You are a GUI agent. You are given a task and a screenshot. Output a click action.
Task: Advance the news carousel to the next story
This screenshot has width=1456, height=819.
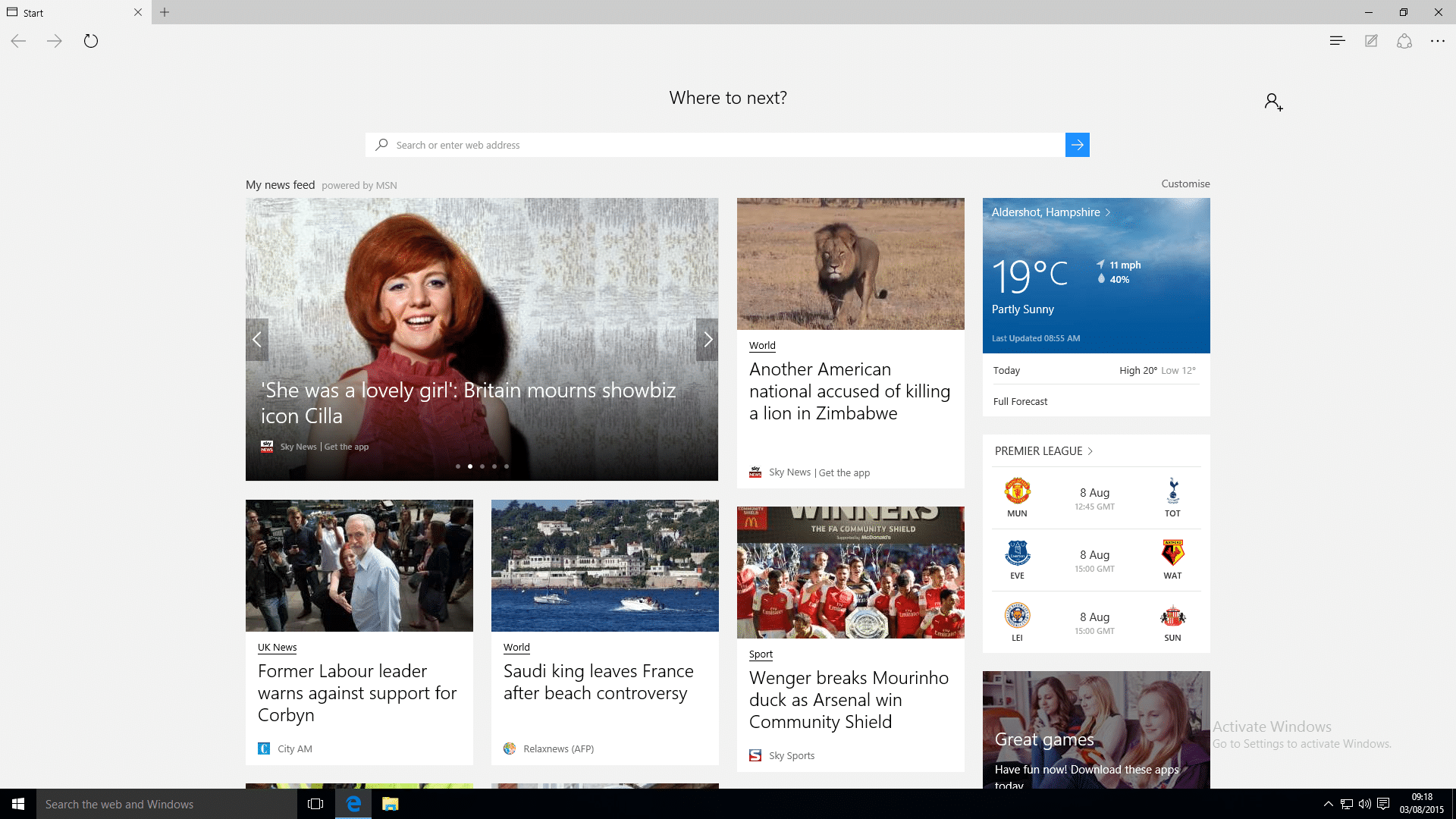click(x=708, y=339)
